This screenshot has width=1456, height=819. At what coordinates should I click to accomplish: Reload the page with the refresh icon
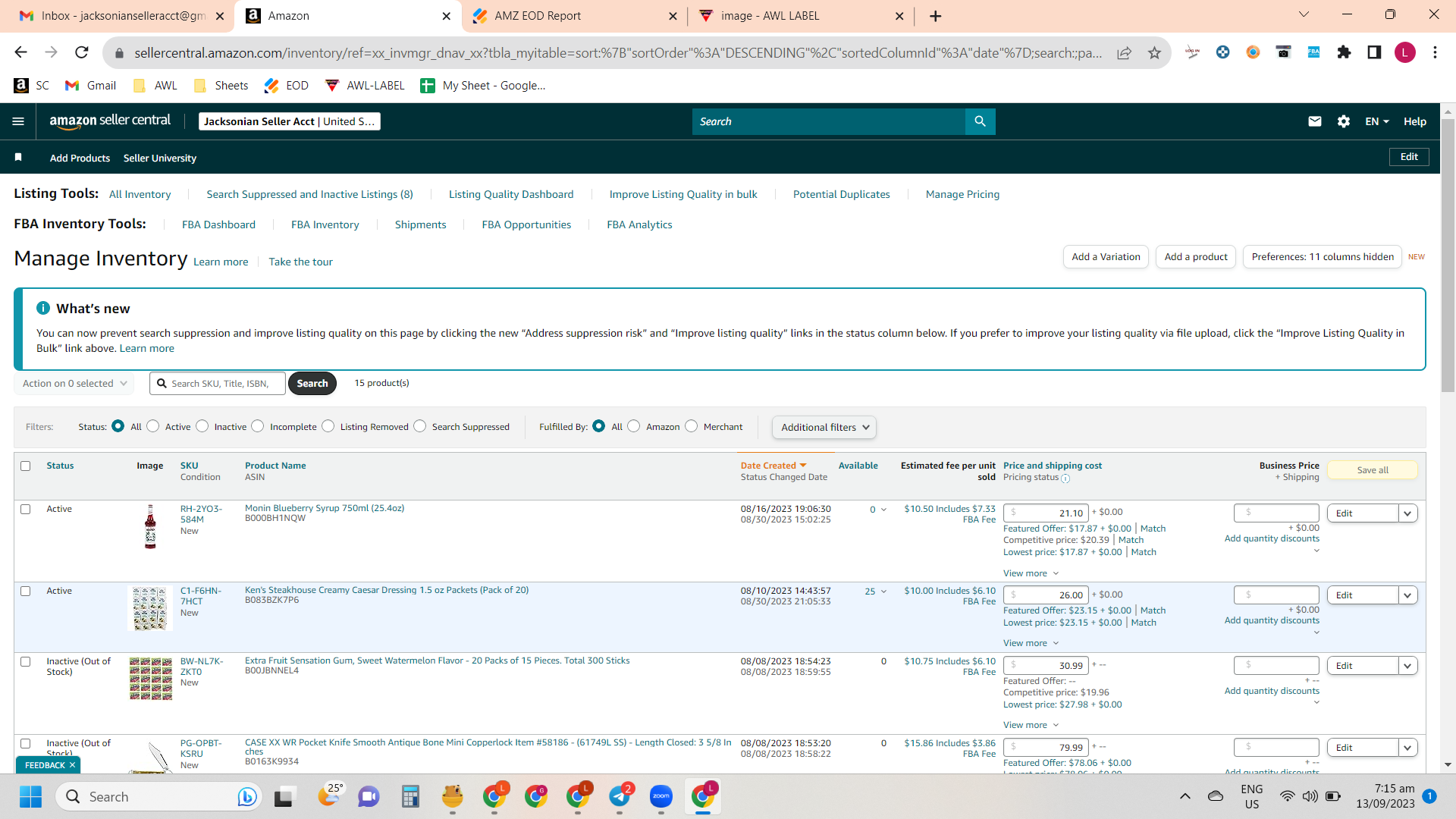(82, 52)
